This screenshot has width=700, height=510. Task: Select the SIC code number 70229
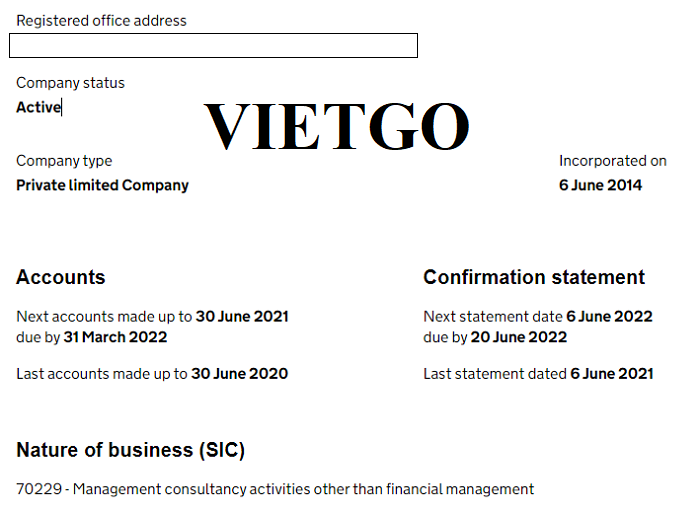tap(39, 489)
